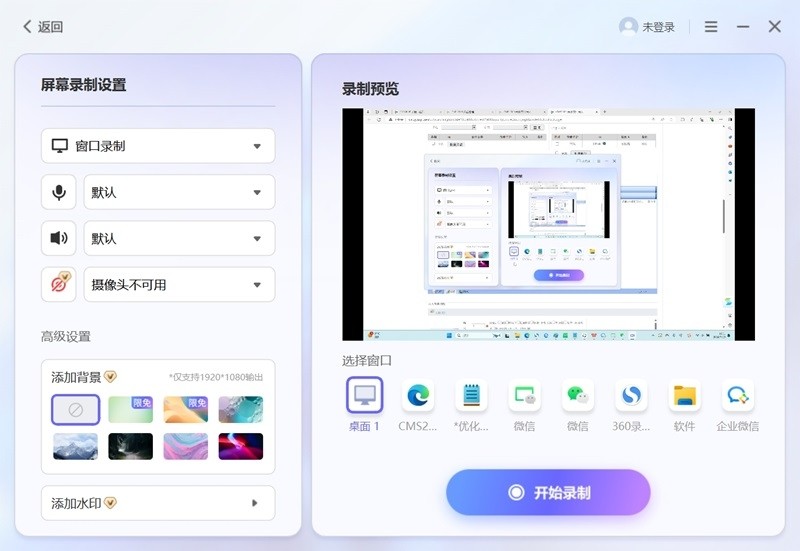Pick the *优化 notepad window icon
The image size is (800, 551).
(x=471, y=395)
